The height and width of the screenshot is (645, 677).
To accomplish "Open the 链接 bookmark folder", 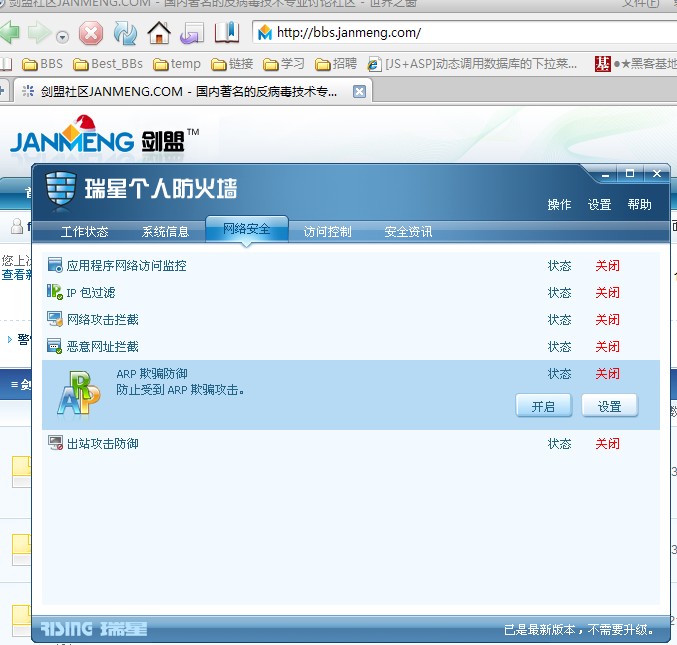I will [x=232, y=64].
